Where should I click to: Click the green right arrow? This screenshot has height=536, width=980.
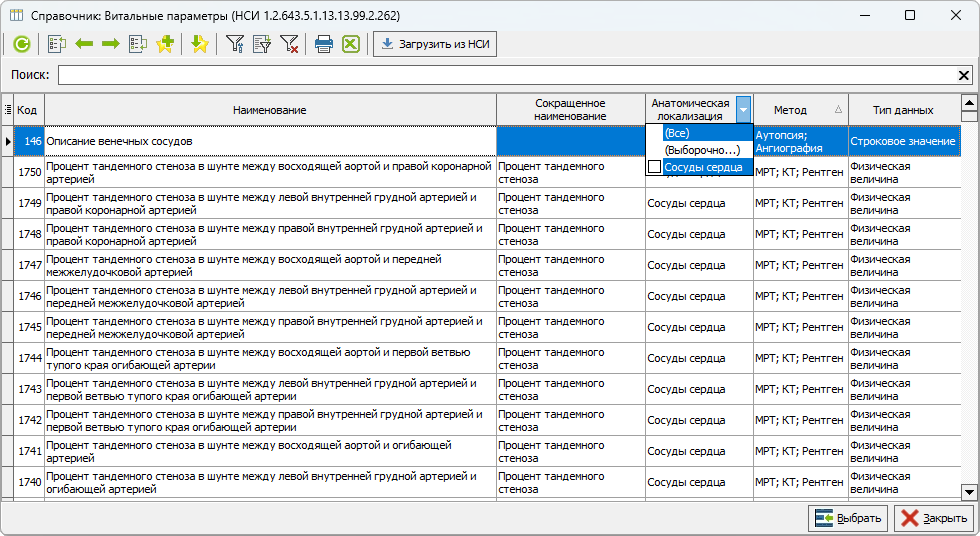[x=111, y=44]
